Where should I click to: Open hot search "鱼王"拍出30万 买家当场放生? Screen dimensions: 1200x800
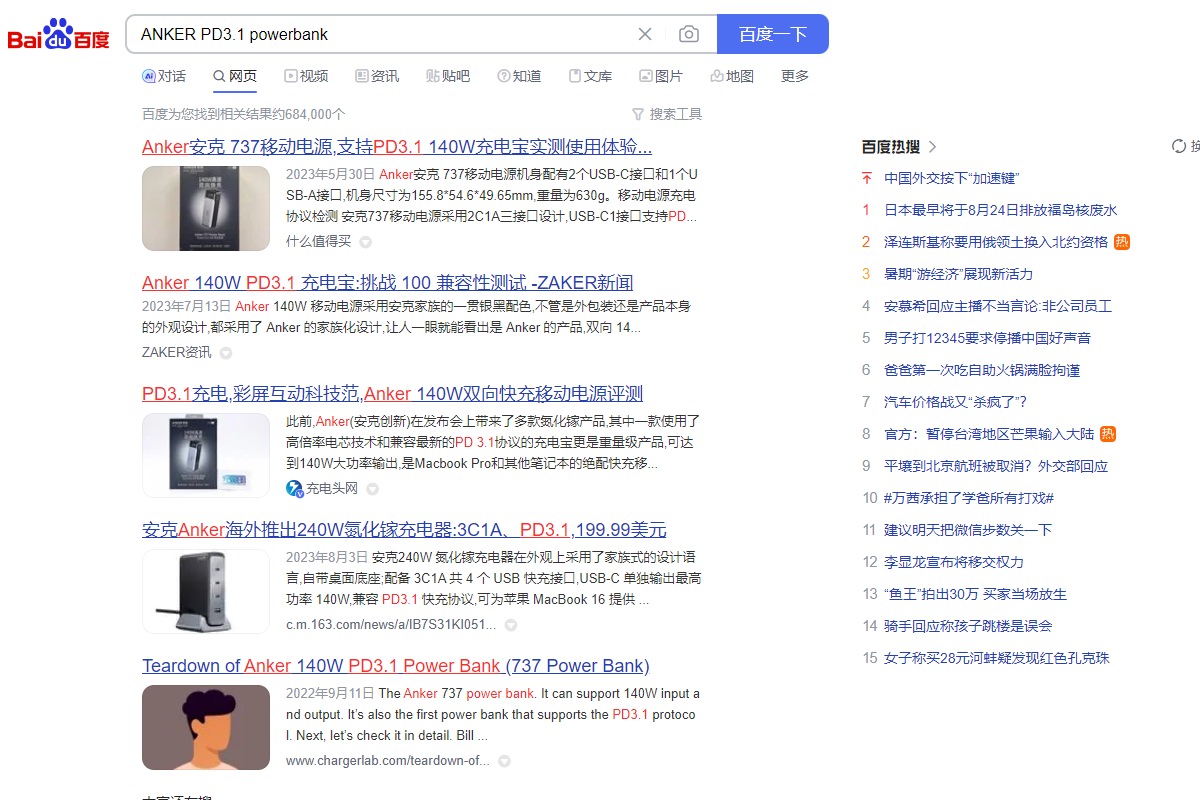tap(976, 594)
